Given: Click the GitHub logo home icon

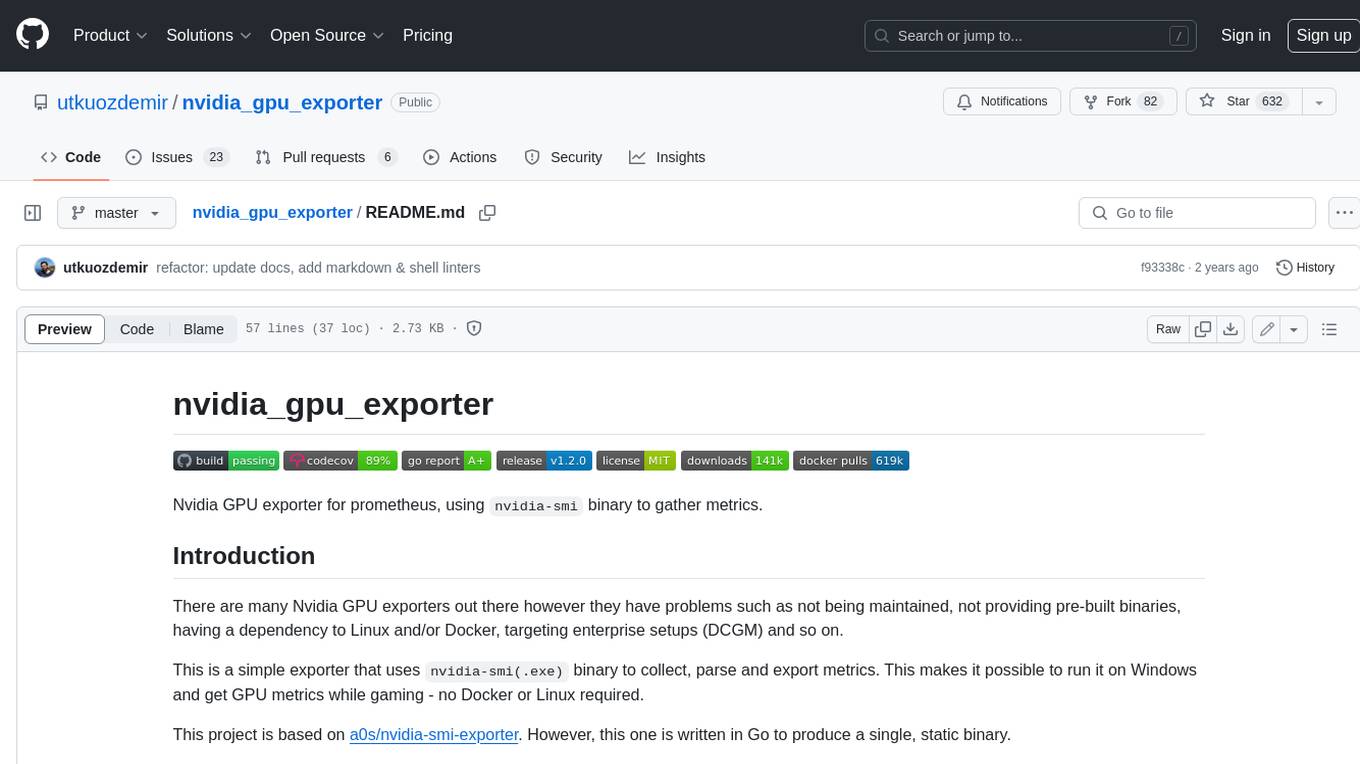Looking at the screenshot, I should (x=32, y=35).
